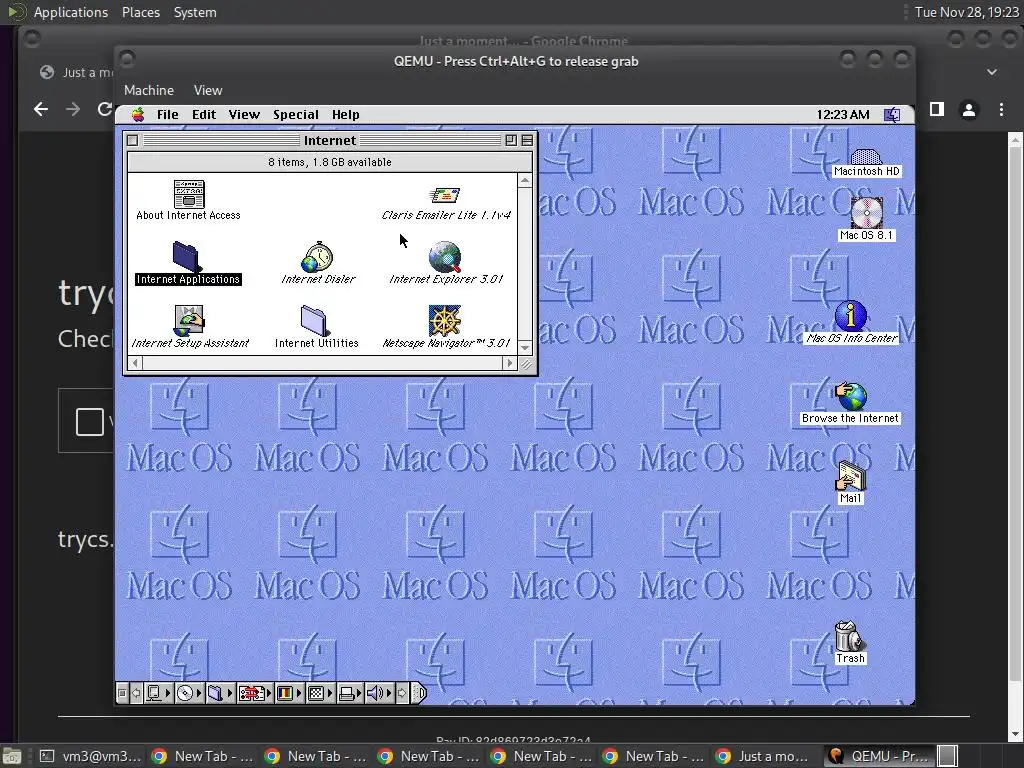
Task: Open the Places menu in the top panel
Action: coord(140,12)
